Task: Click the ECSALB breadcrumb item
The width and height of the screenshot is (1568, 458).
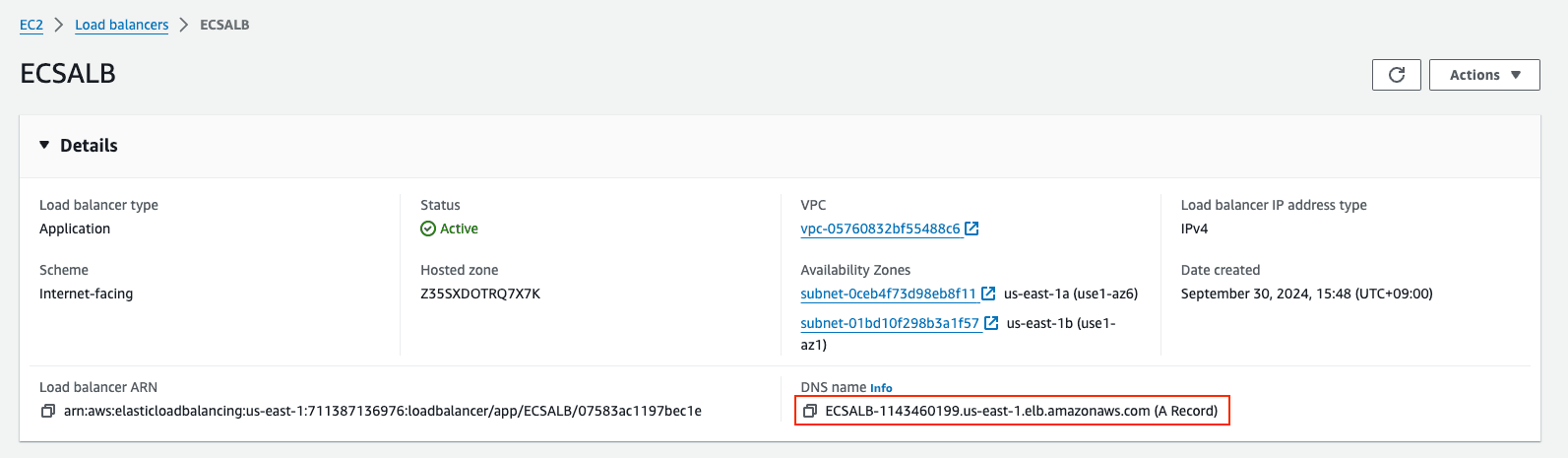Action: point(224,25)
